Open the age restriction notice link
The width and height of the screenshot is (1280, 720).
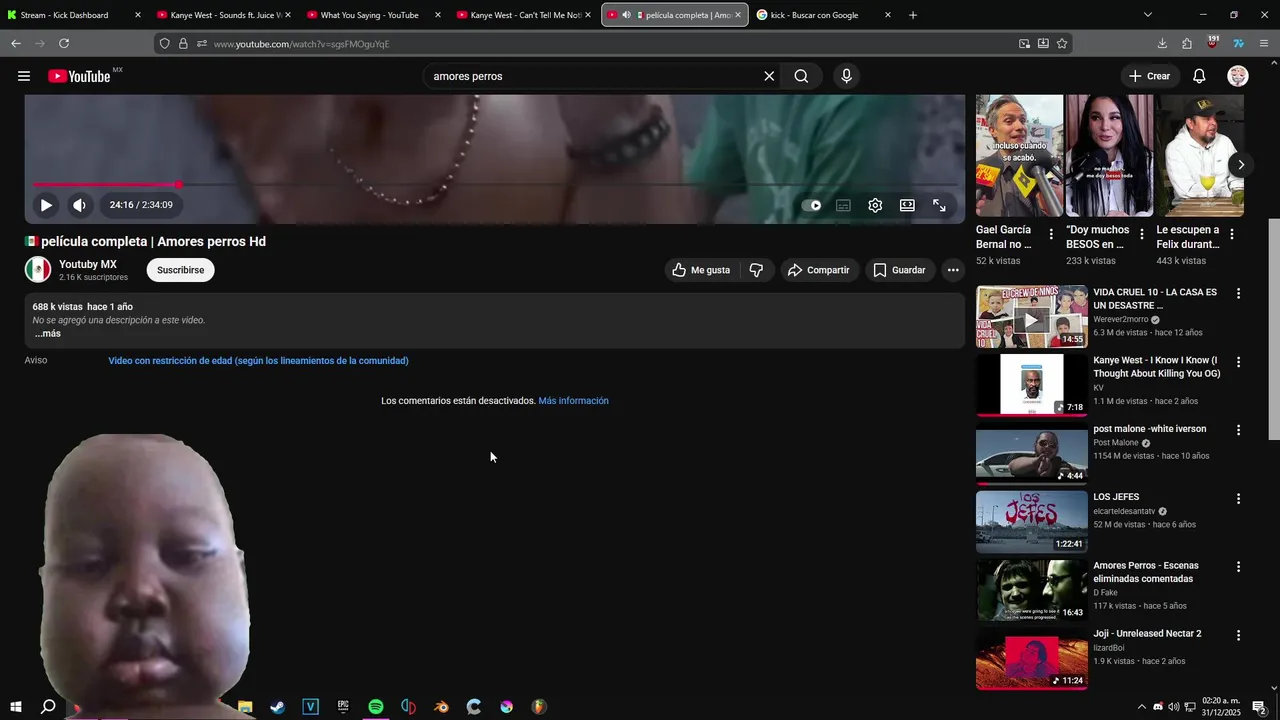coord(258,361)
